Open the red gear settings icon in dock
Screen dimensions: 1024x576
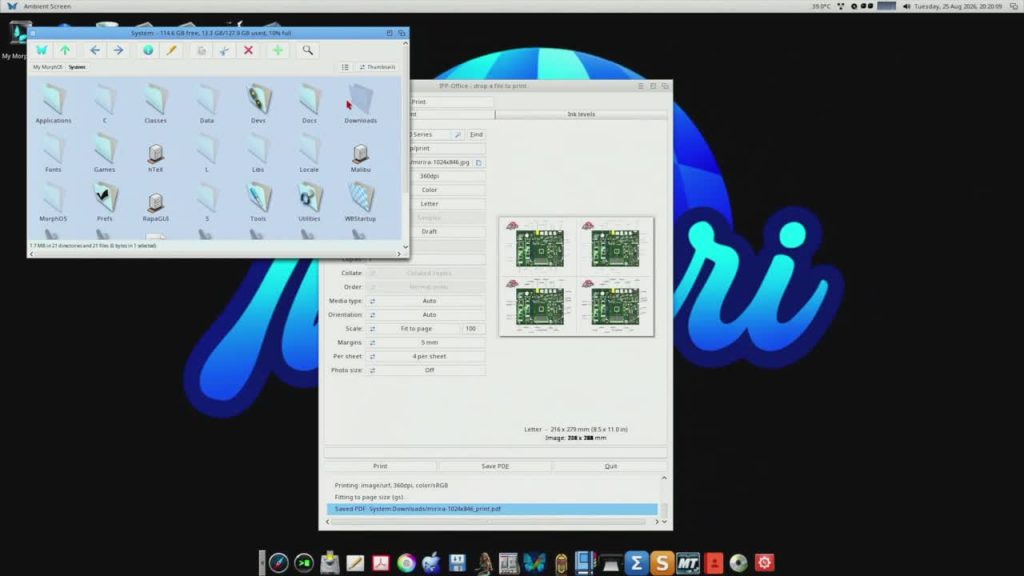pos(764,563)
